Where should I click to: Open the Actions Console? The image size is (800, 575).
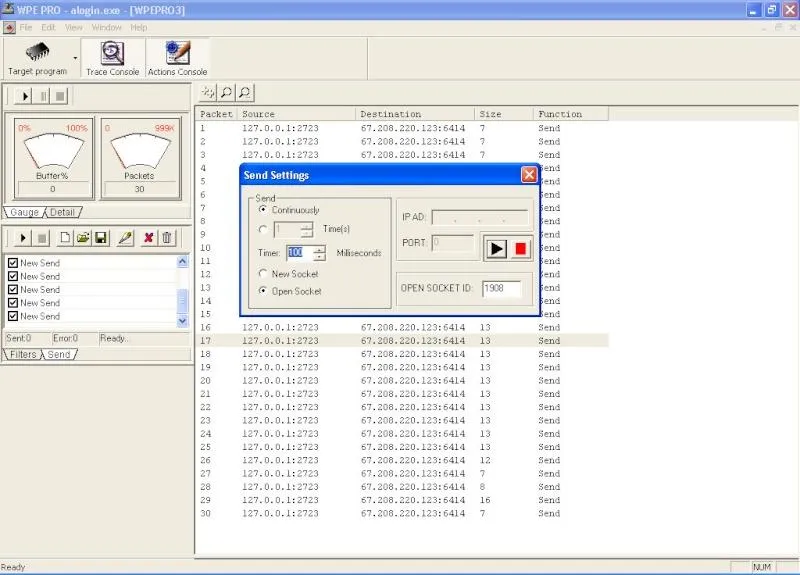[x=178, y=59]
